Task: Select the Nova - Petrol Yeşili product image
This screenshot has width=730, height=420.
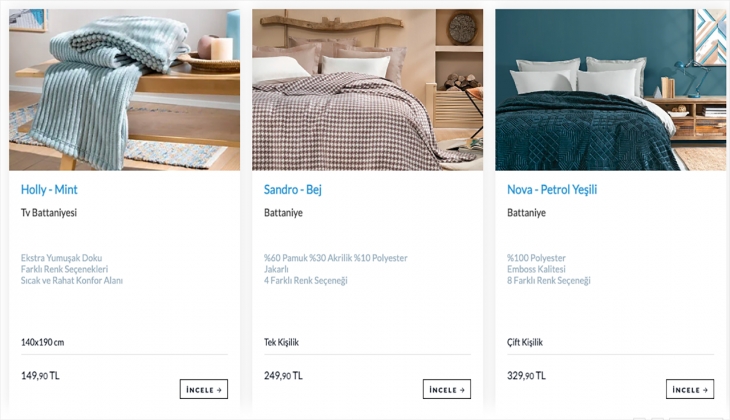Action: click(x=610, y=90)
